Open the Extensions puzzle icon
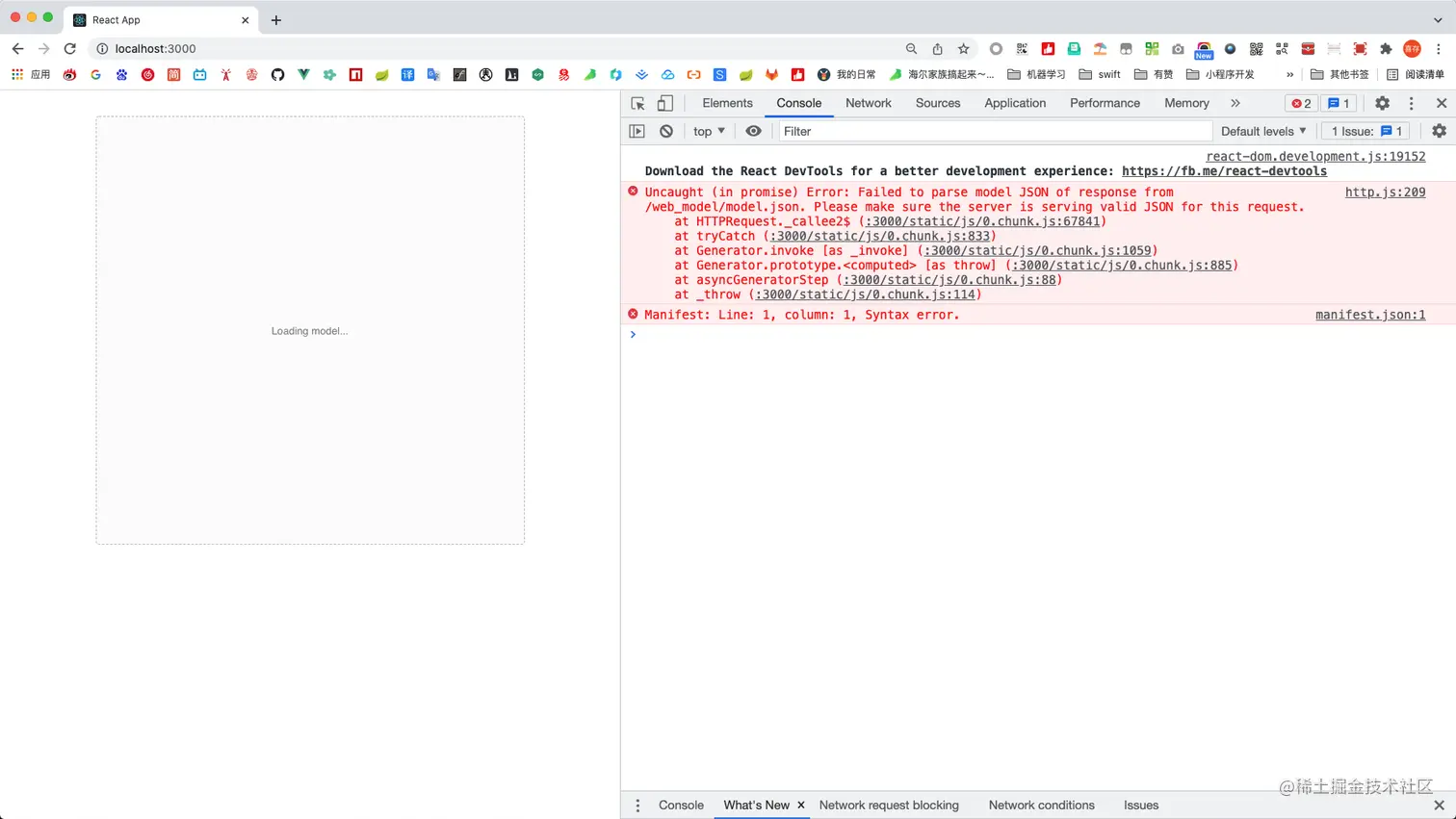1456x819 pixels. coord(1386,48)
